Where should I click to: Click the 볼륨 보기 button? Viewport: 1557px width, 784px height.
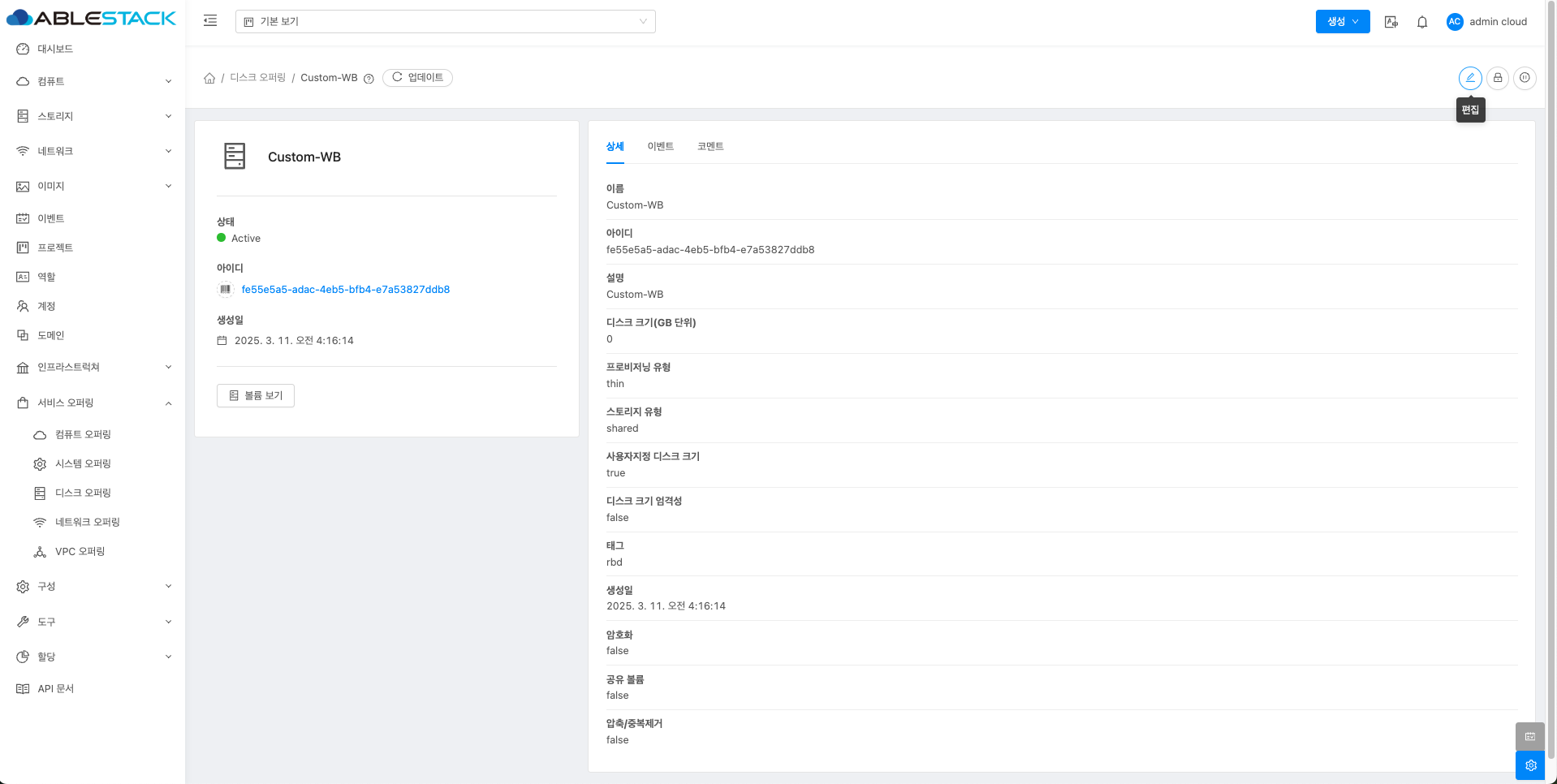click(256, 395)
